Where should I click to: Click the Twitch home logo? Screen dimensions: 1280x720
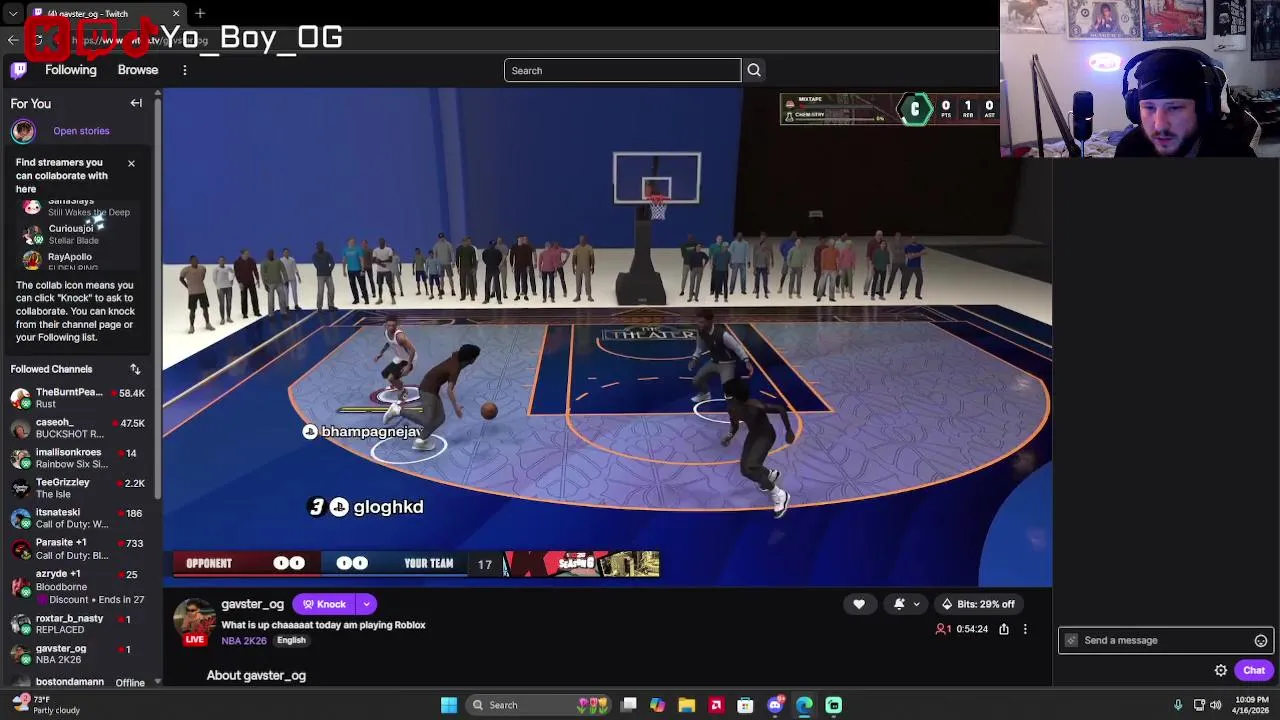tap(19, 70)
